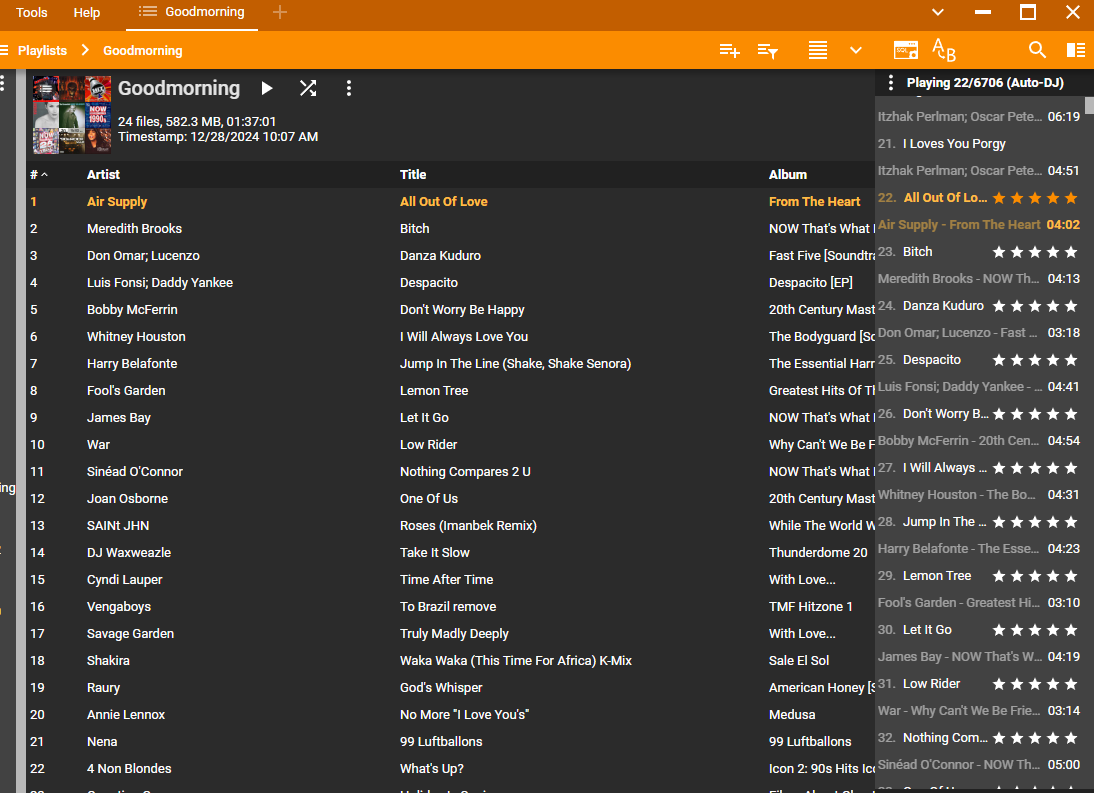Screen dimensions: 1094x793
Task: Add a new tab with the plus button
Action: (x=280, y=12)
